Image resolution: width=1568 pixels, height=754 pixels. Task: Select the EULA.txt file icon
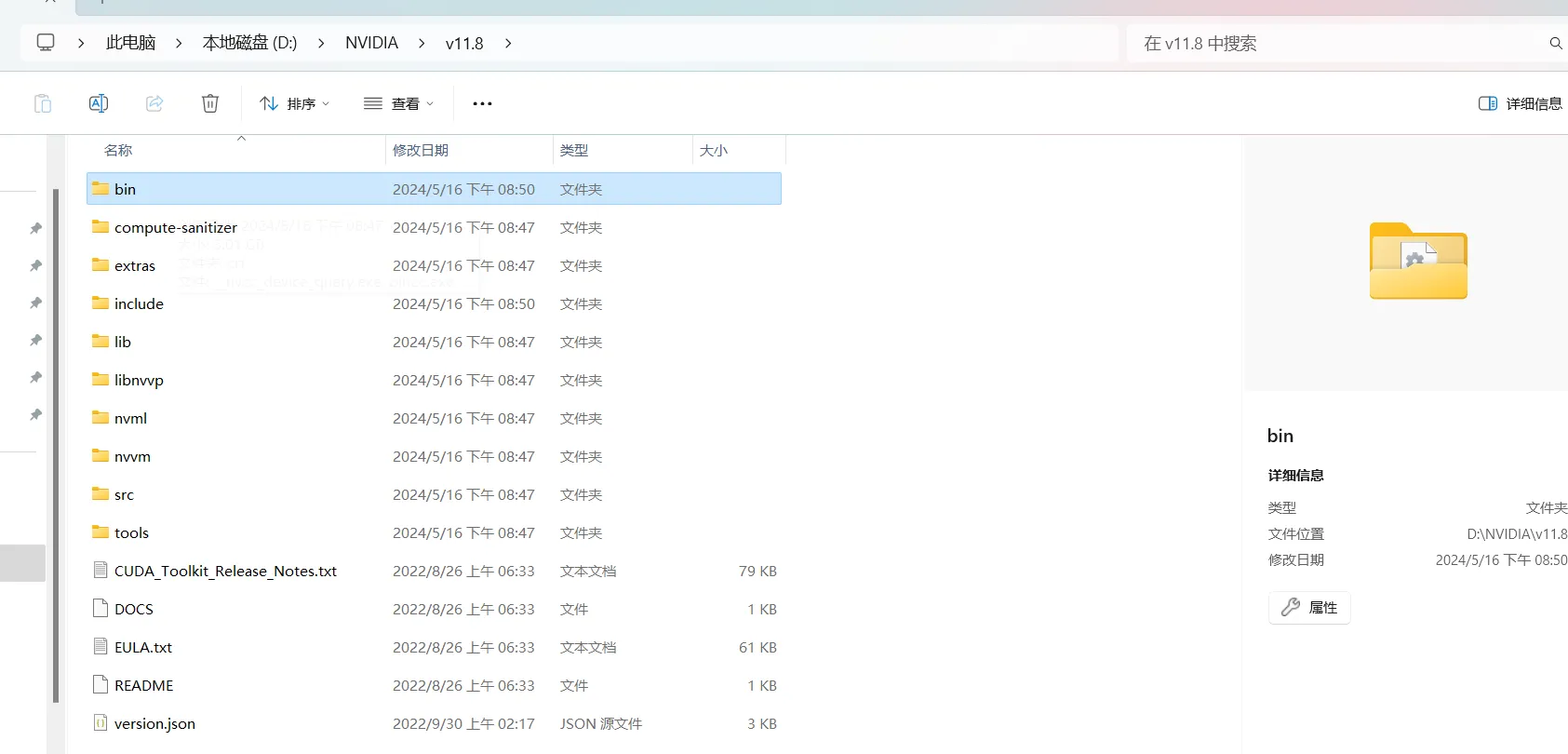[101, 646]
